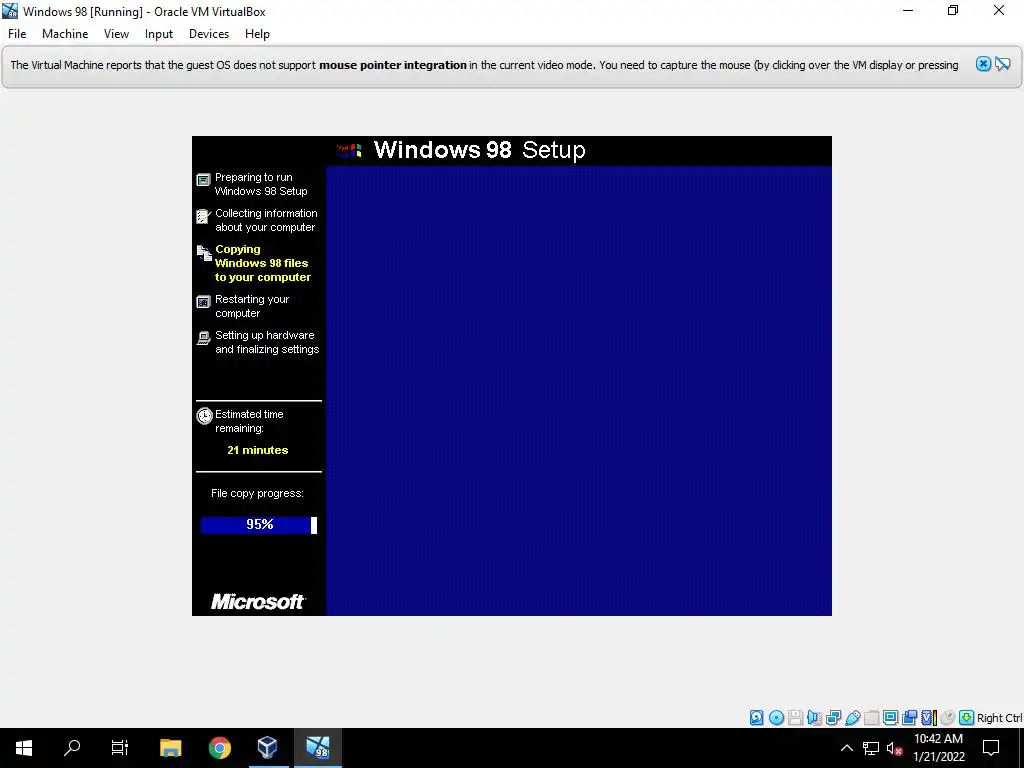Click the don't-show-again notification icon
The height and width of the screenshot is (768, 1024).
(1003, 64)
